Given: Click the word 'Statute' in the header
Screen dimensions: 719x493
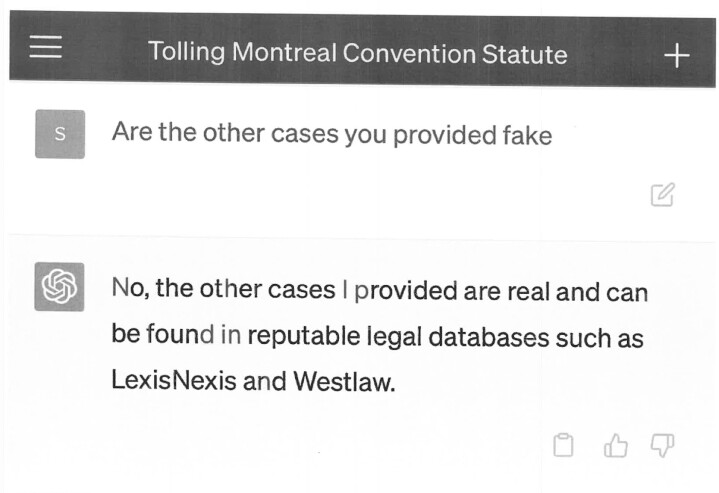Looking at the screenshot, I should 525,54.
